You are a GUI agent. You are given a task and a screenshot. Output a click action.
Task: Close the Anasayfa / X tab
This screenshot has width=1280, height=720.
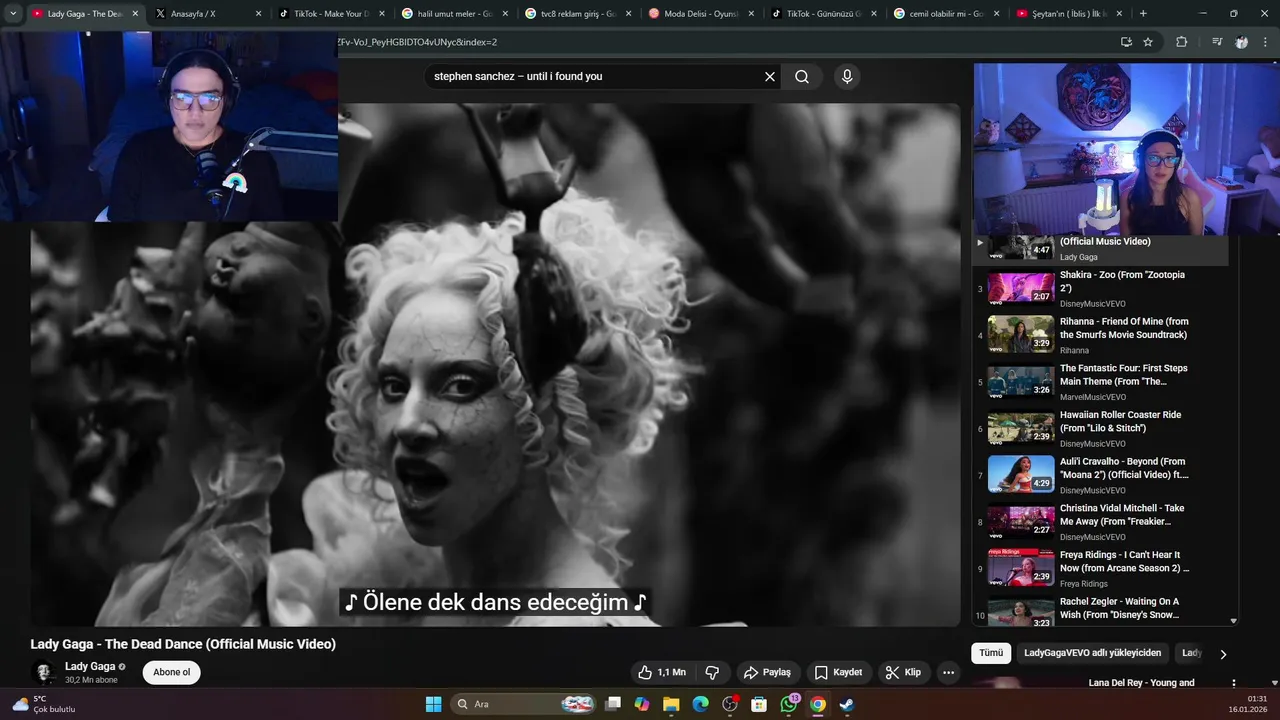click(258, 14)
